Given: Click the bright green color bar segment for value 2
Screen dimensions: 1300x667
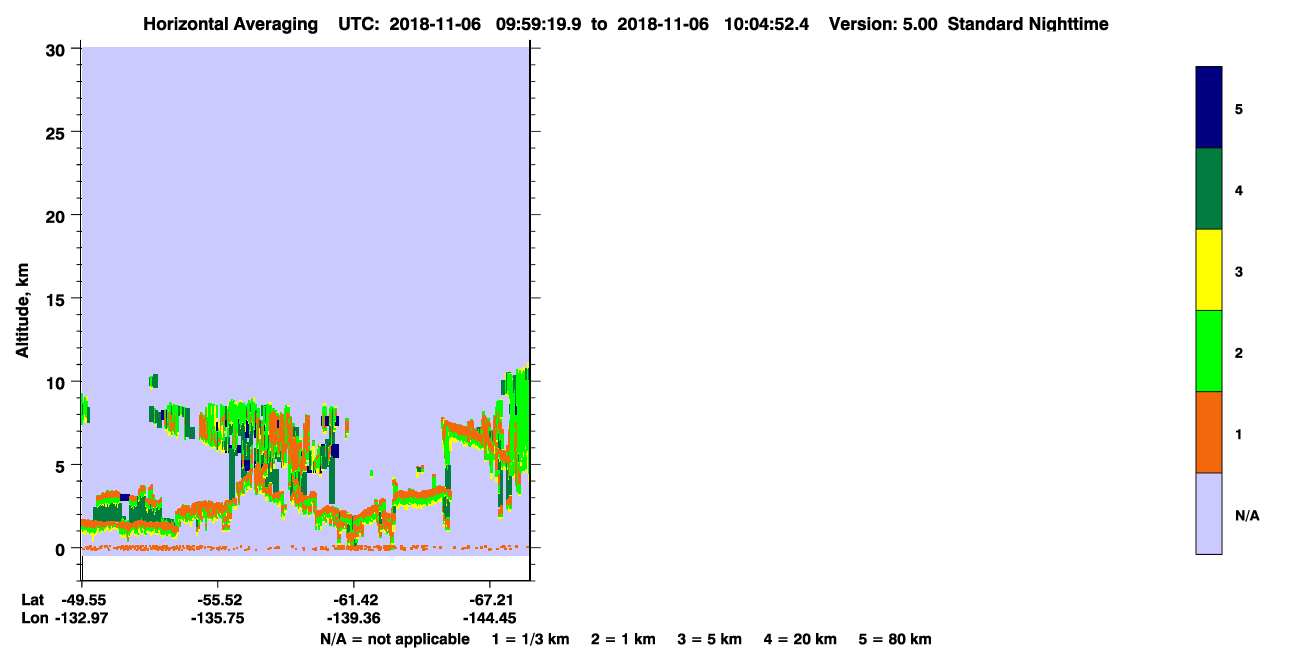Looking at the screenshot, I should click(x=1209, y=351).
